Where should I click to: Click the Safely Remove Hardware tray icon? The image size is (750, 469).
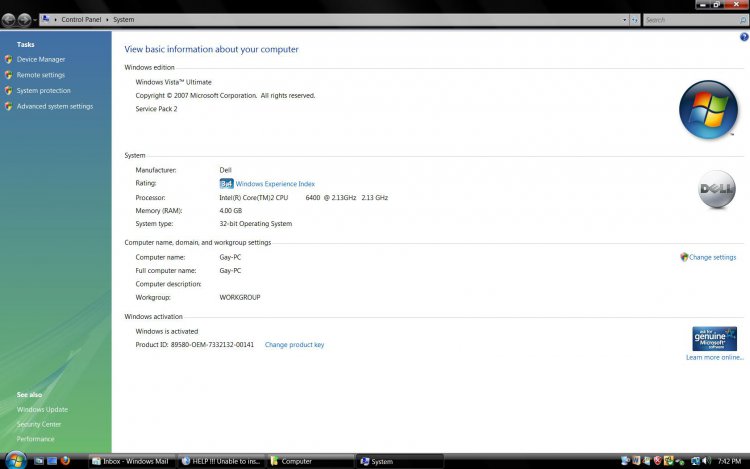pyautogui.click(x=680, y=461)
